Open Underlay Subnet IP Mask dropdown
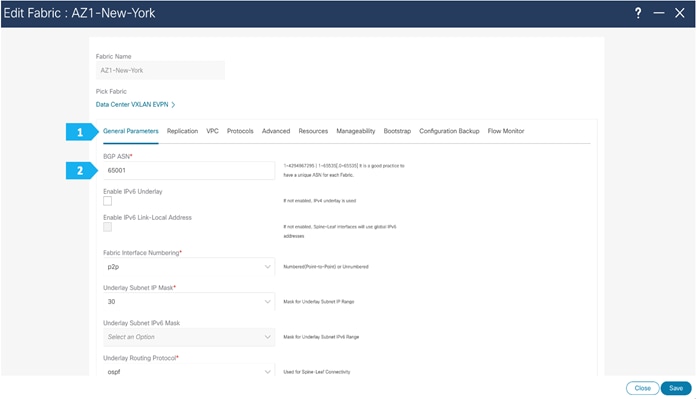Viewport: 696px width, 399px height. pyautogui.click(x=189, y=302)
